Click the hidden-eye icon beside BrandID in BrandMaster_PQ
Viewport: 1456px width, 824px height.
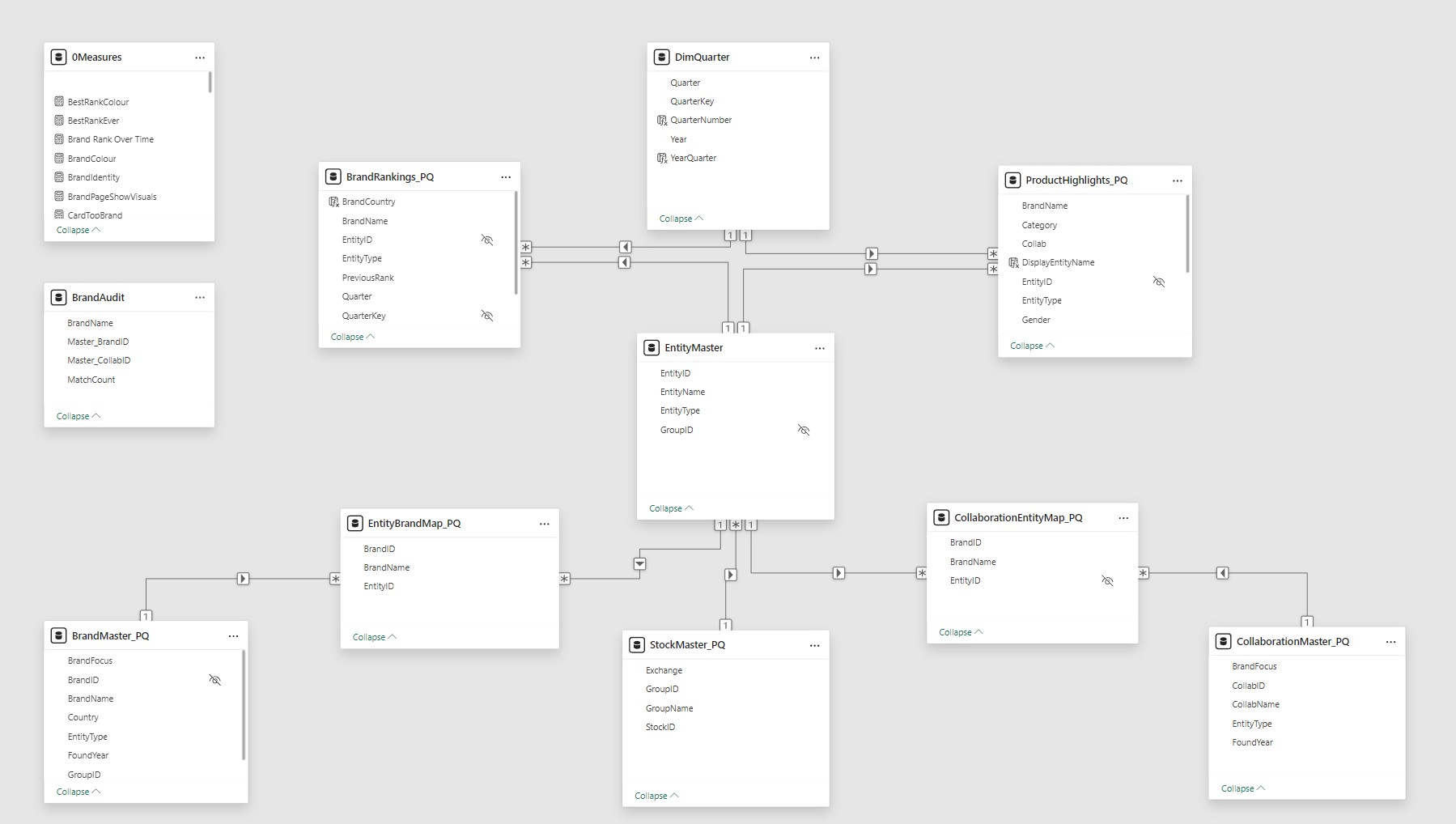tap(215, 680)
